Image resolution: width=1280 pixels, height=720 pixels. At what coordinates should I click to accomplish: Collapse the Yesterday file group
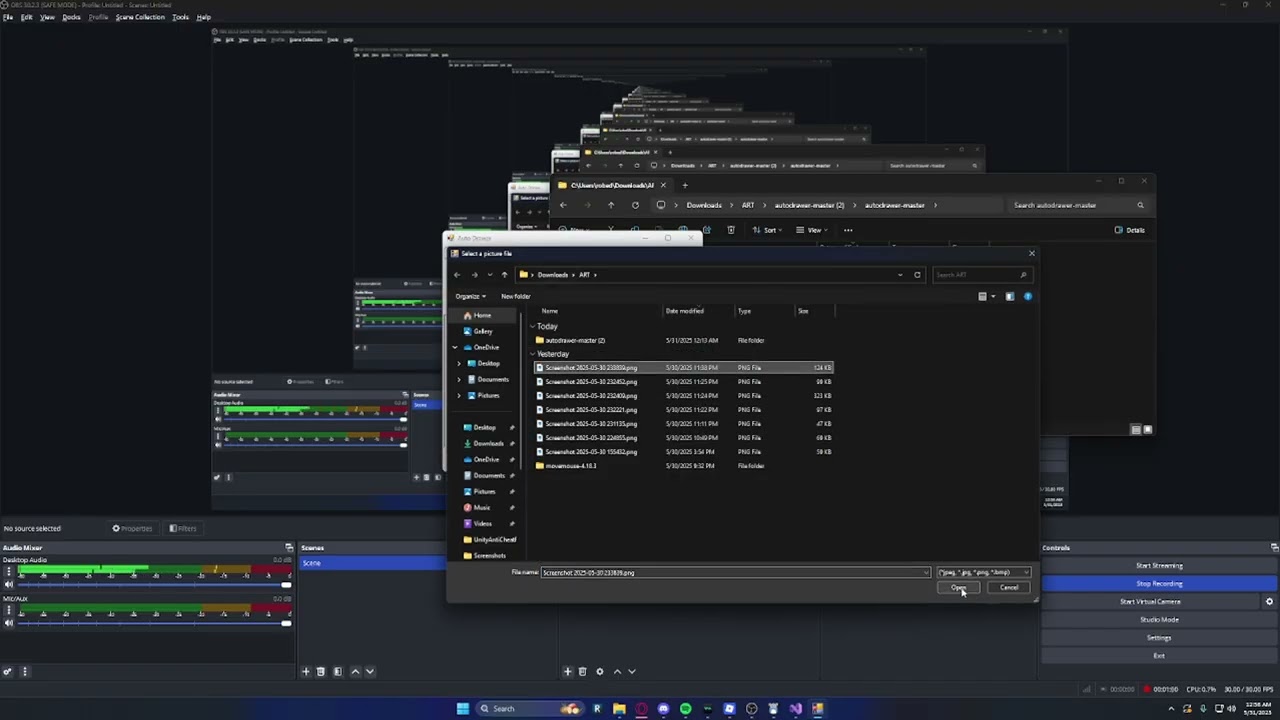533,354
